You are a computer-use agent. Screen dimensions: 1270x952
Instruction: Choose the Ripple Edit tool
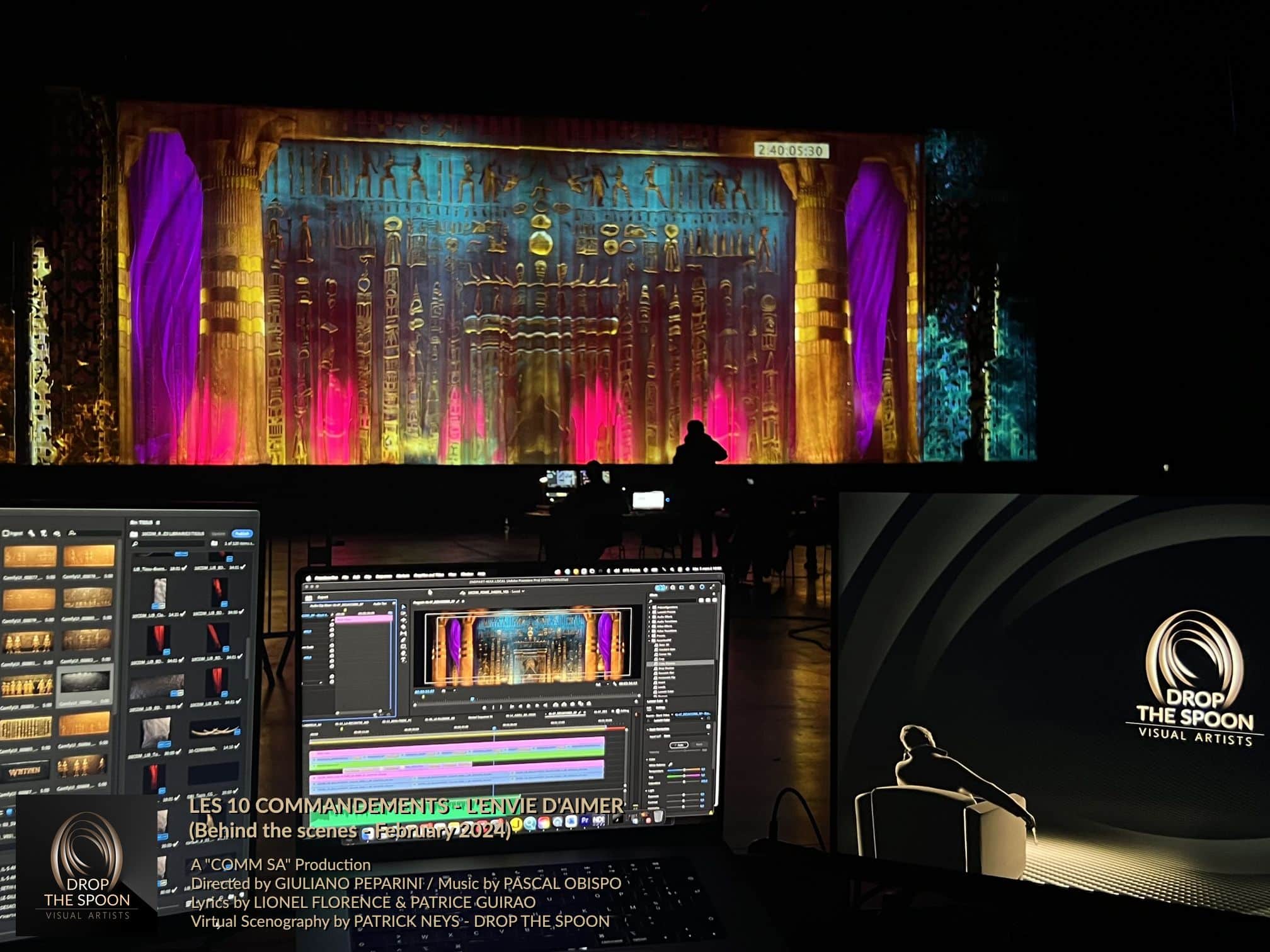[x=404, y=620]
